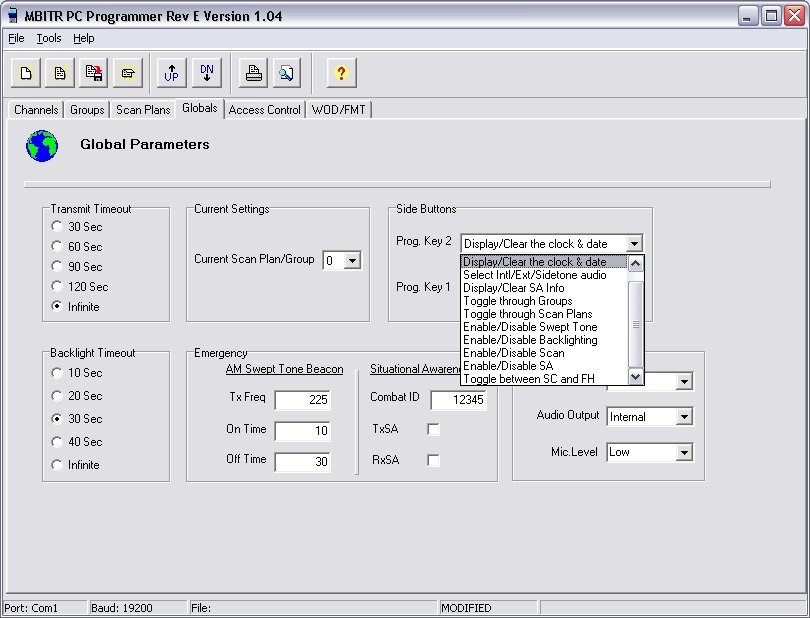This screenshot has height=618, width=810.
Task: Click the yellow question mark Help icon
Action: [341, 72]
